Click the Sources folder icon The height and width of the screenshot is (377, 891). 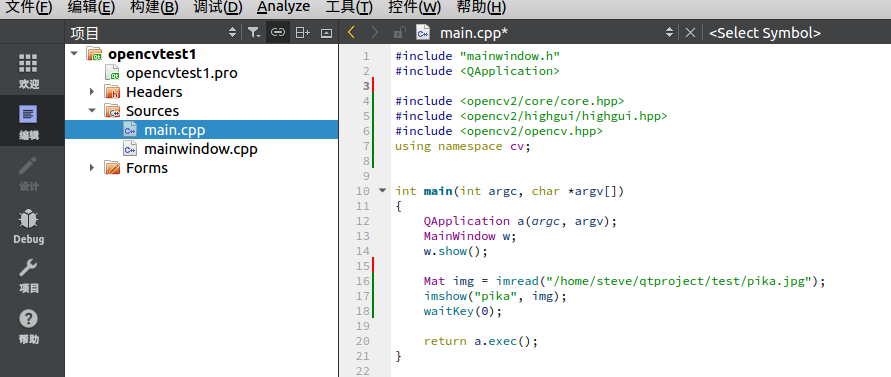pyautogui.click(x=112, y=111)
